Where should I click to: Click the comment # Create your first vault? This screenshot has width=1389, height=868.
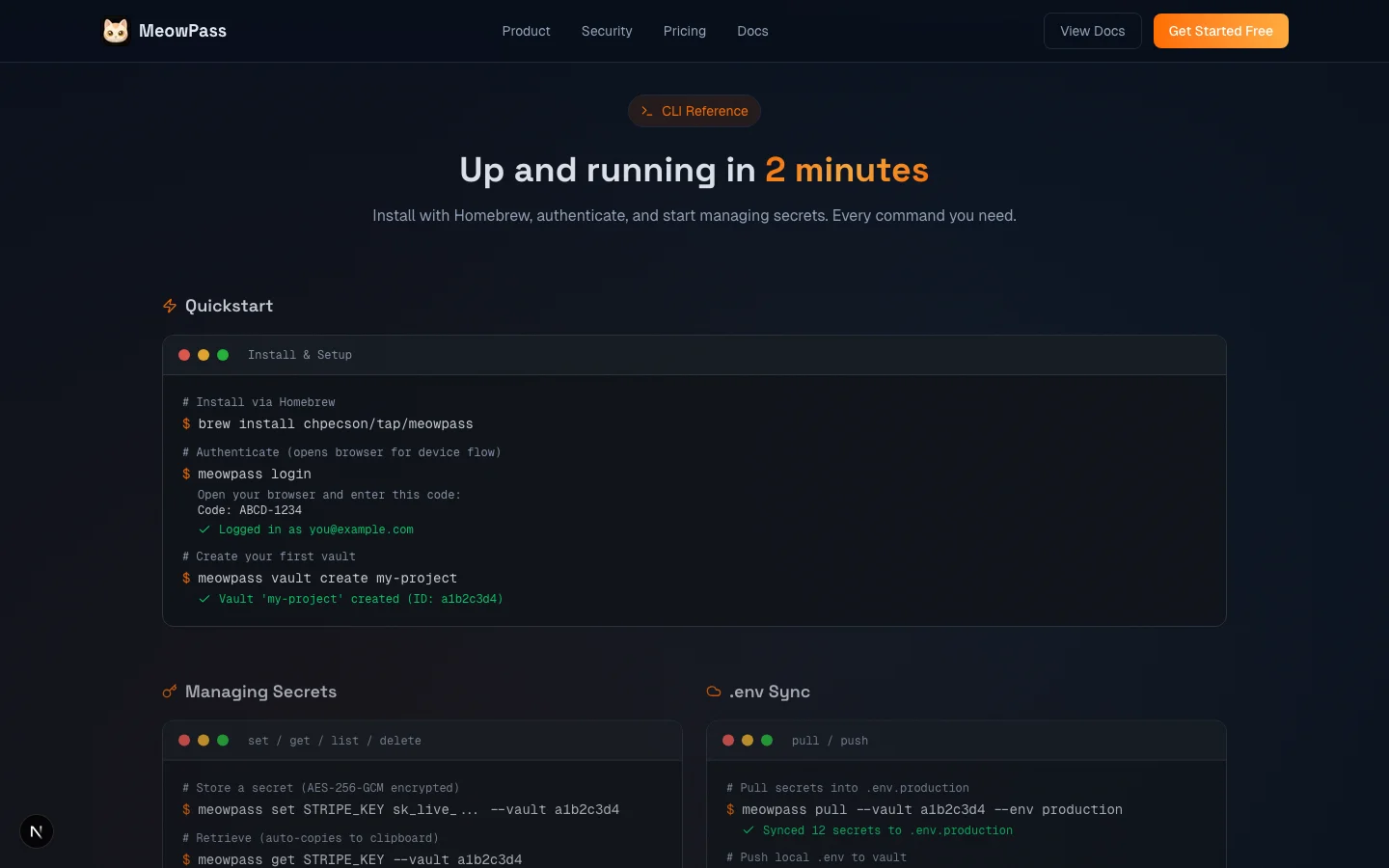269,556
